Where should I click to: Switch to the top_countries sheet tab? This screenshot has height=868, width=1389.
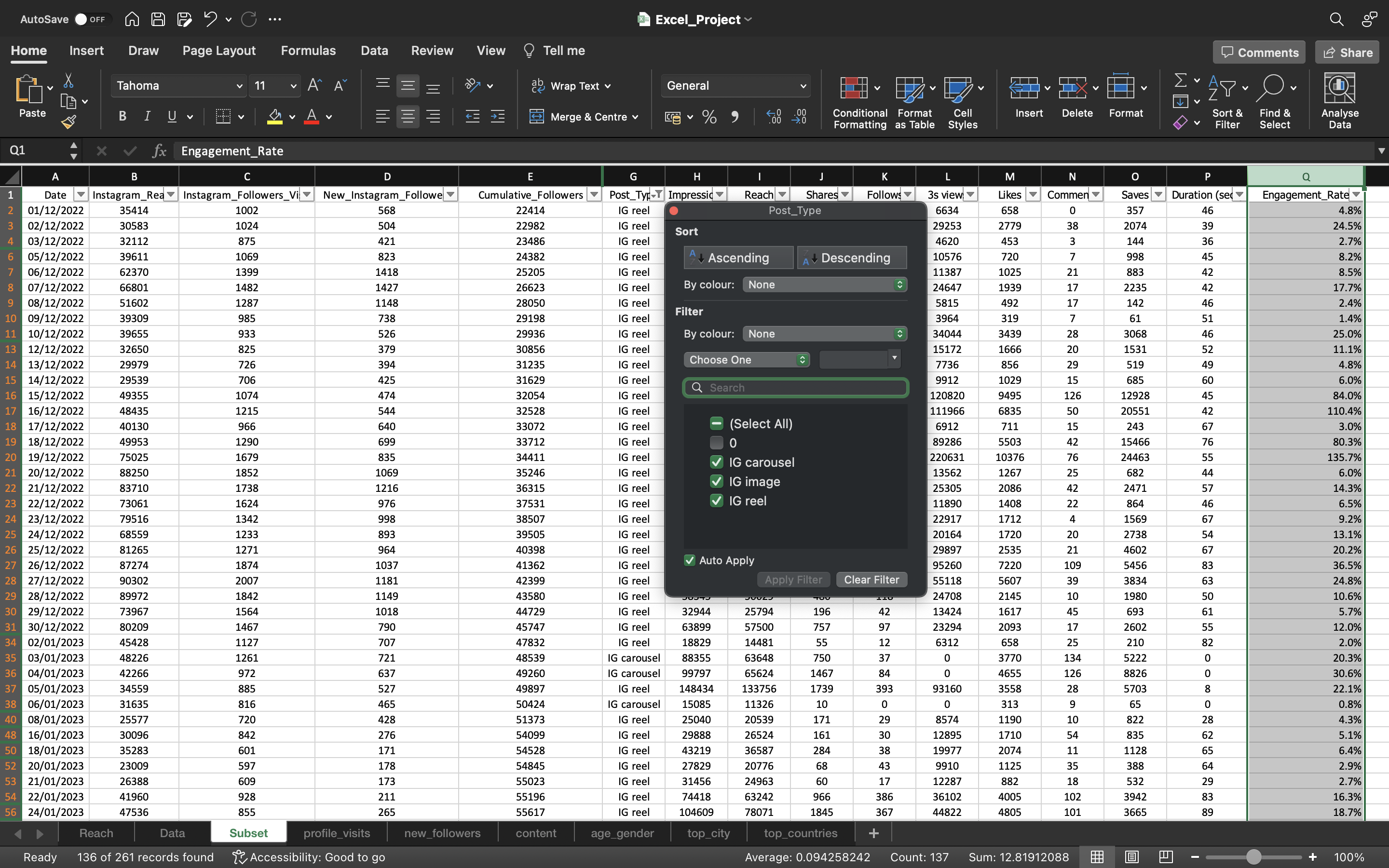(x=800, y=833)
